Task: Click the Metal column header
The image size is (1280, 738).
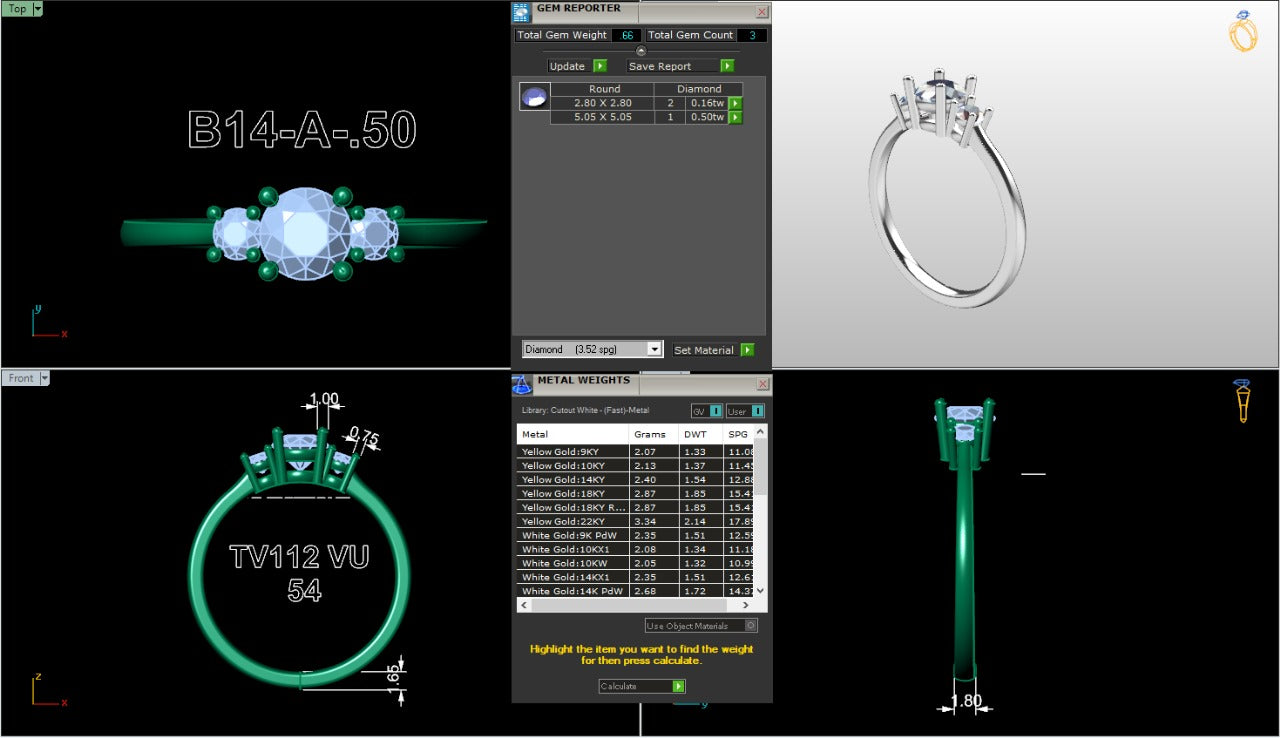Action: pos(573,434)
